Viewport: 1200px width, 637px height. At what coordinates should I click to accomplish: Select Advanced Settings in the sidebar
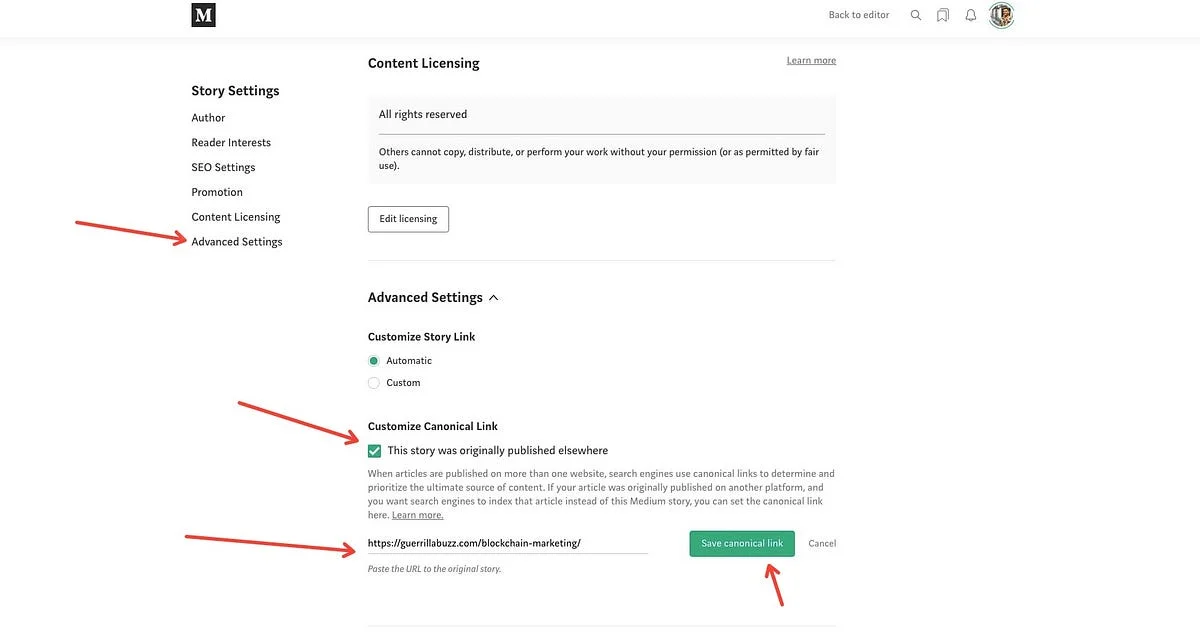tap(237, 241)
